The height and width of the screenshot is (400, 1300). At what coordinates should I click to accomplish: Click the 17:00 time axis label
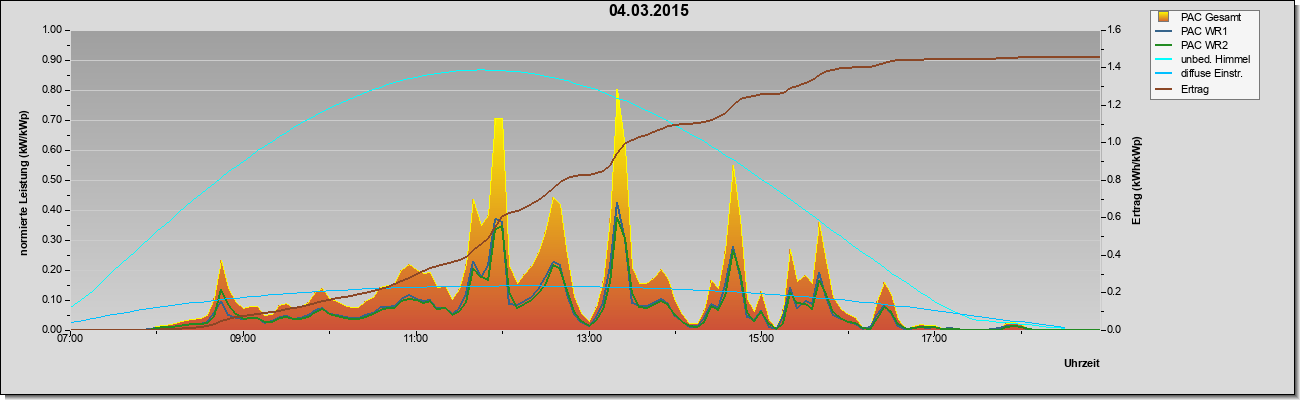coord(934,340)
